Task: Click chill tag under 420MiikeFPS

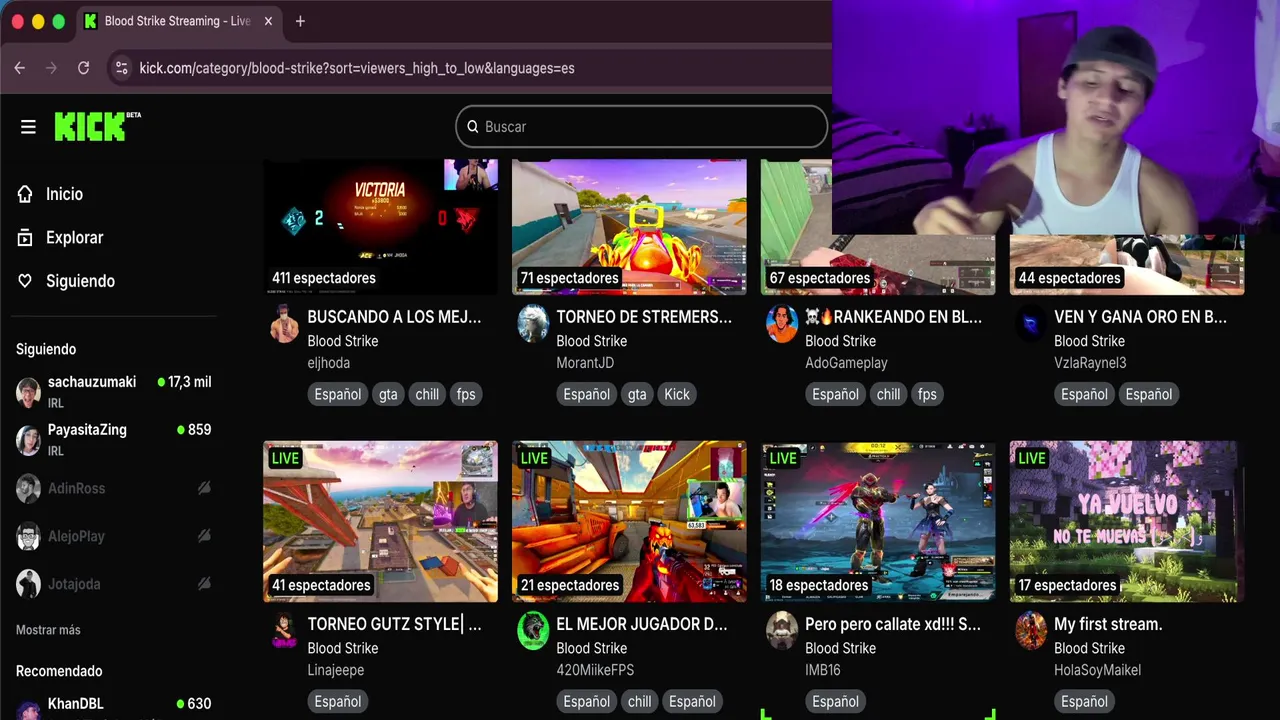Action: [640, 701]
